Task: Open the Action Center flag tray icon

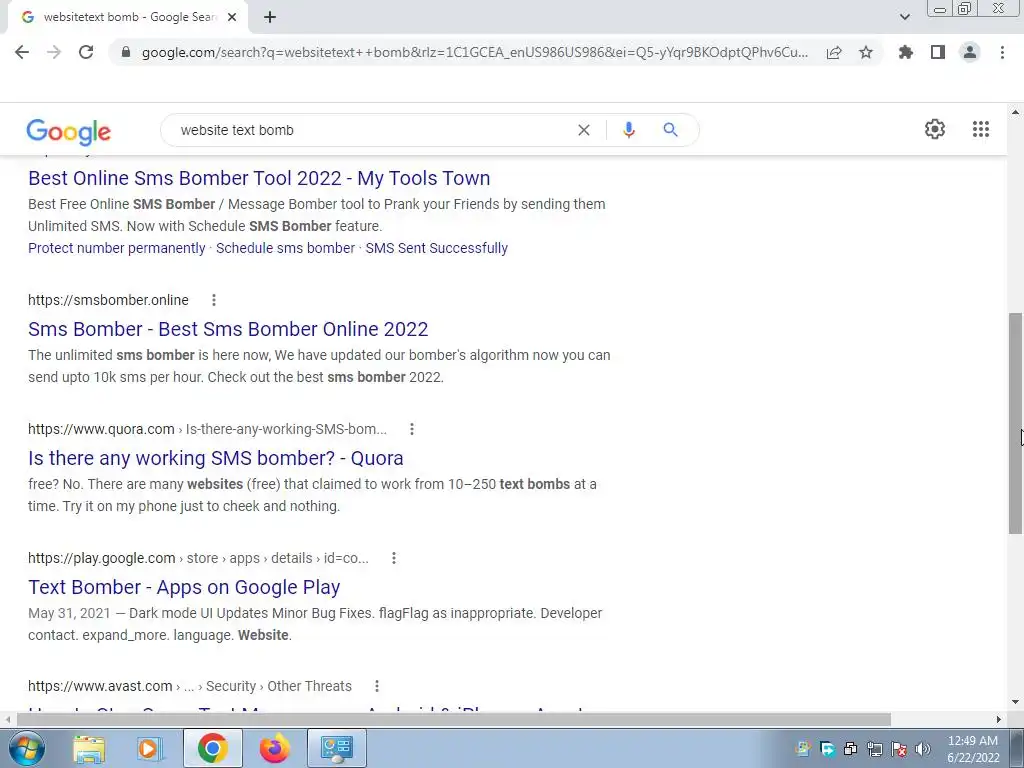Action: [x=899, y=749]
